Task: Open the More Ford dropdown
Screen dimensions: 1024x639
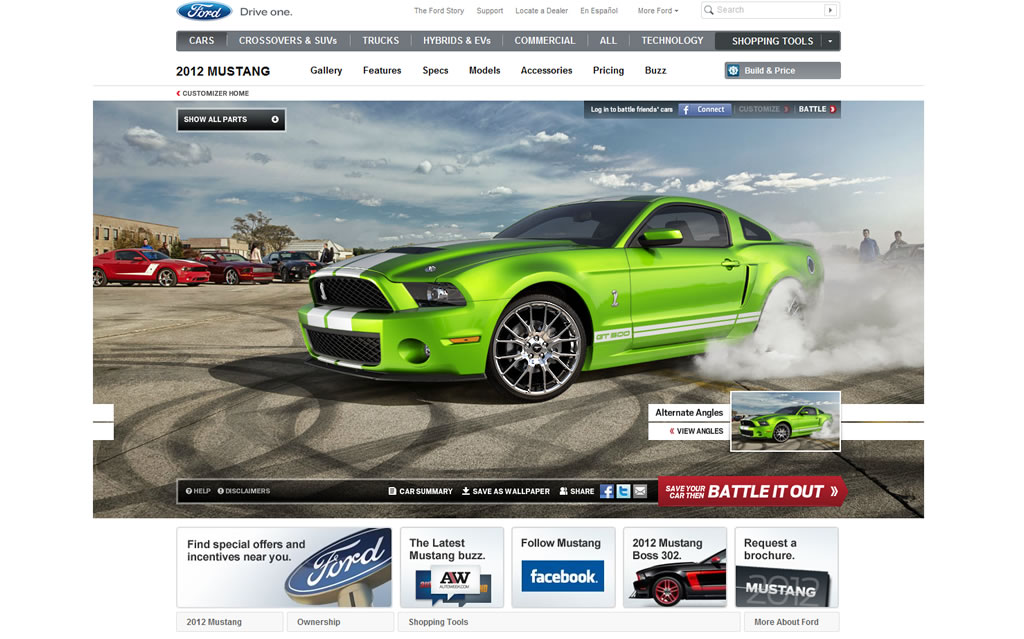Action: click(658, 11)
